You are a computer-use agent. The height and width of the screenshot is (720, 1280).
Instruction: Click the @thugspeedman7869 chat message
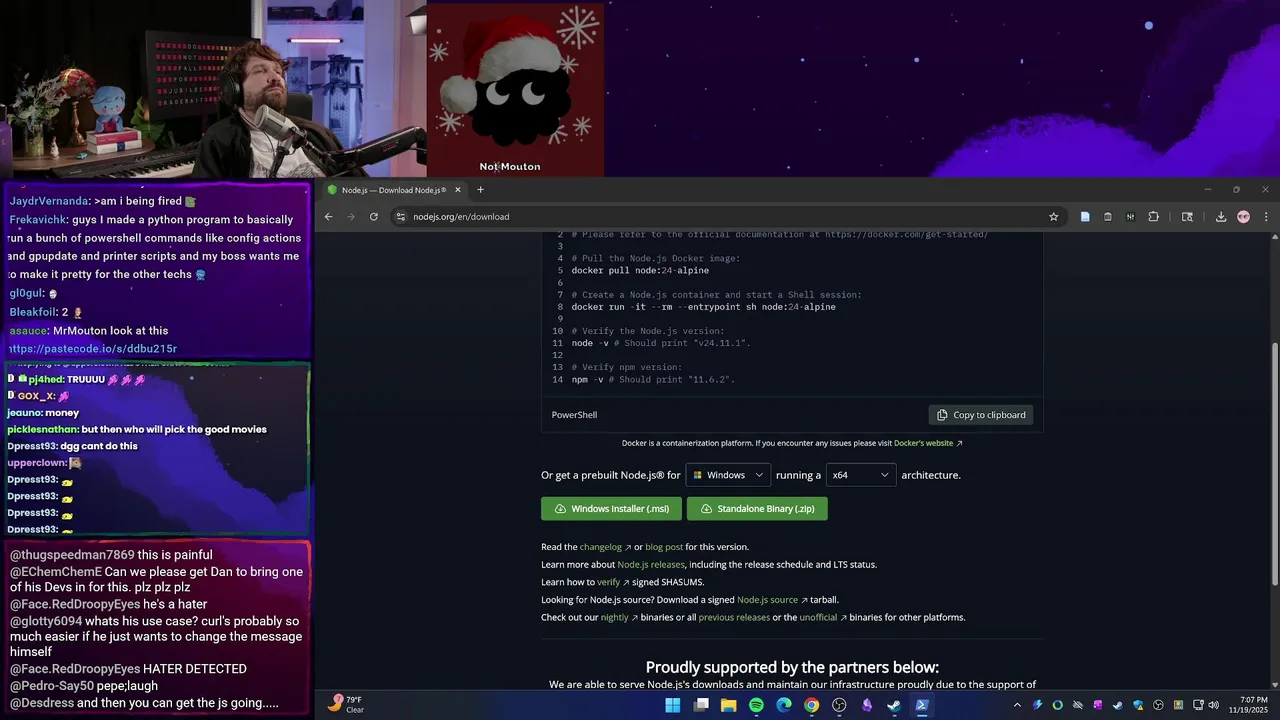click(111, 555)
